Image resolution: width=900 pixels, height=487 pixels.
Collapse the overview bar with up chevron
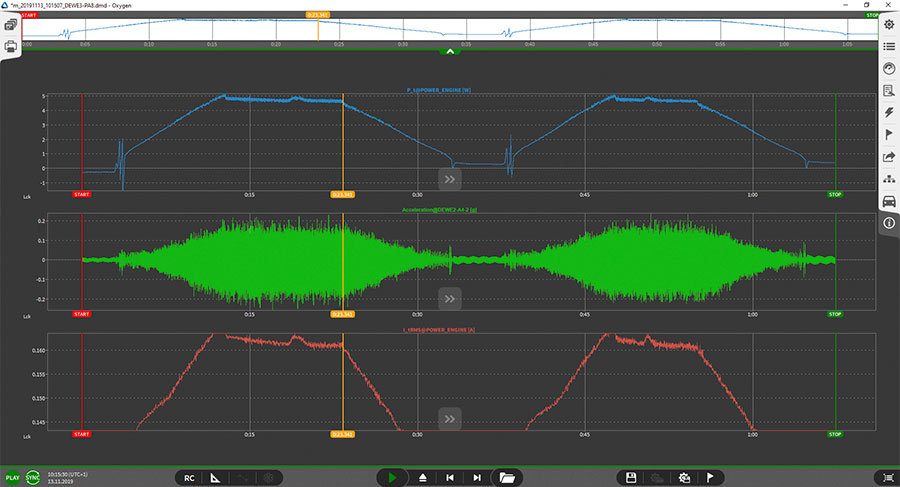coord(450,52)
